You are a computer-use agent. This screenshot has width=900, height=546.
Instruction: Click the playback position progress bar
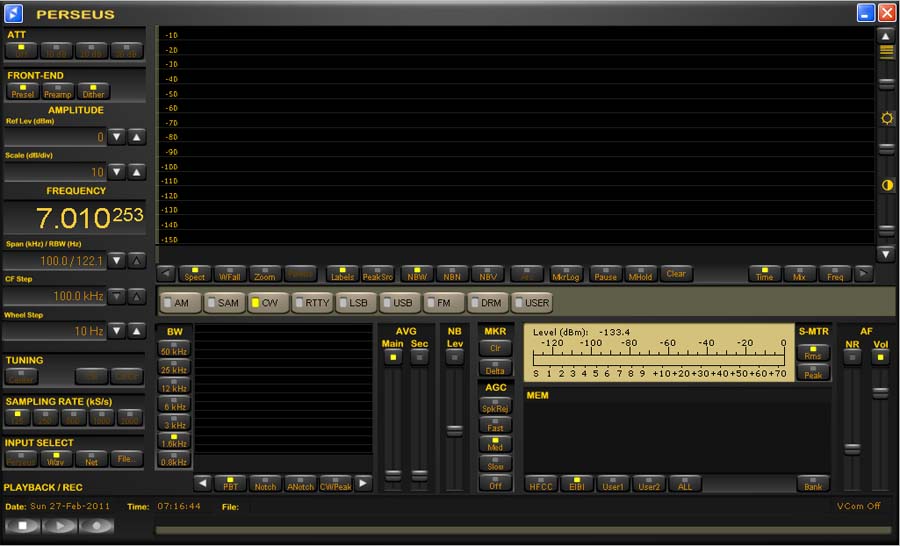tap(525, 530)
